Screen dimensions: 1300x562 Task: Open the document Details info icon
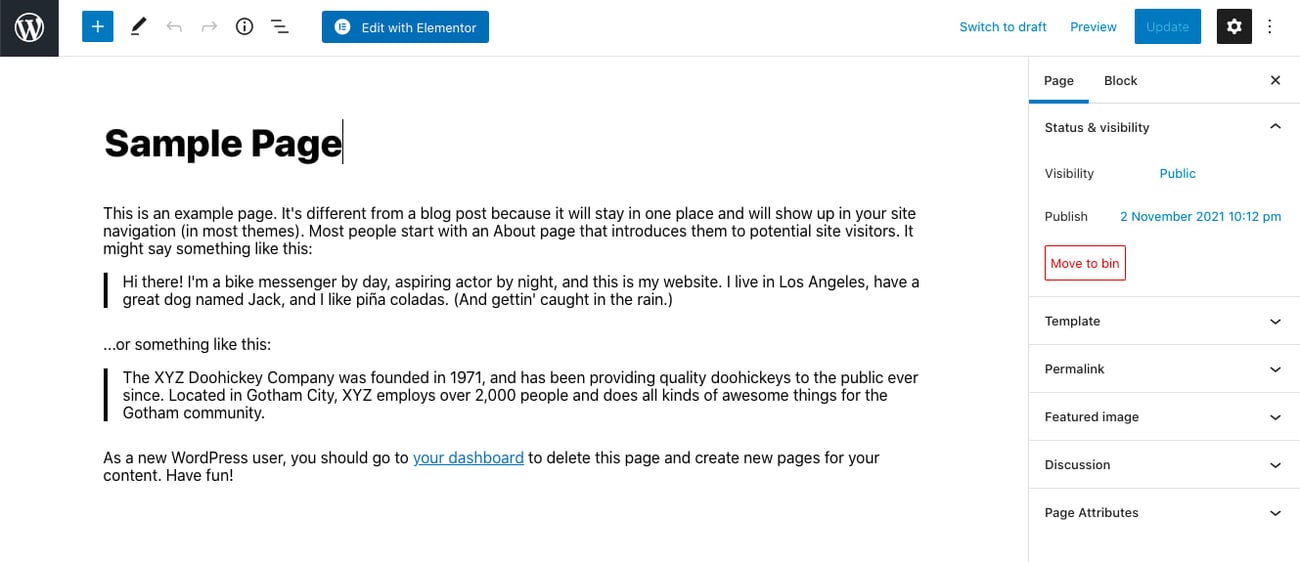244,27
